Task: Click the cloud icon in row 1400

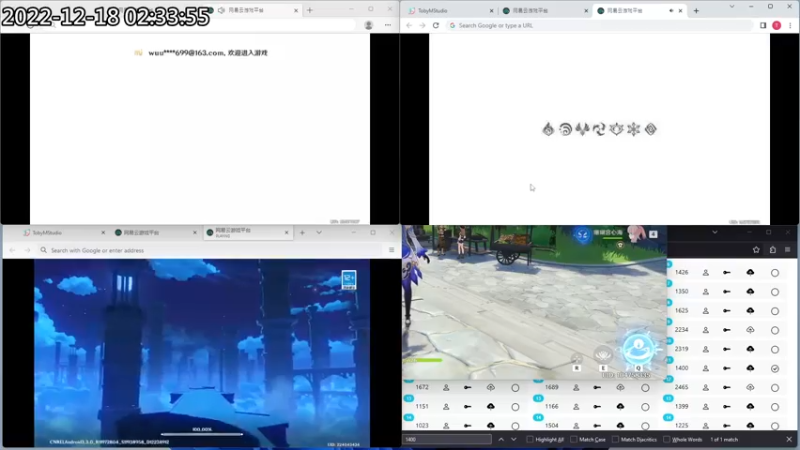Action: pyautogui.click(x=750, y=368)
